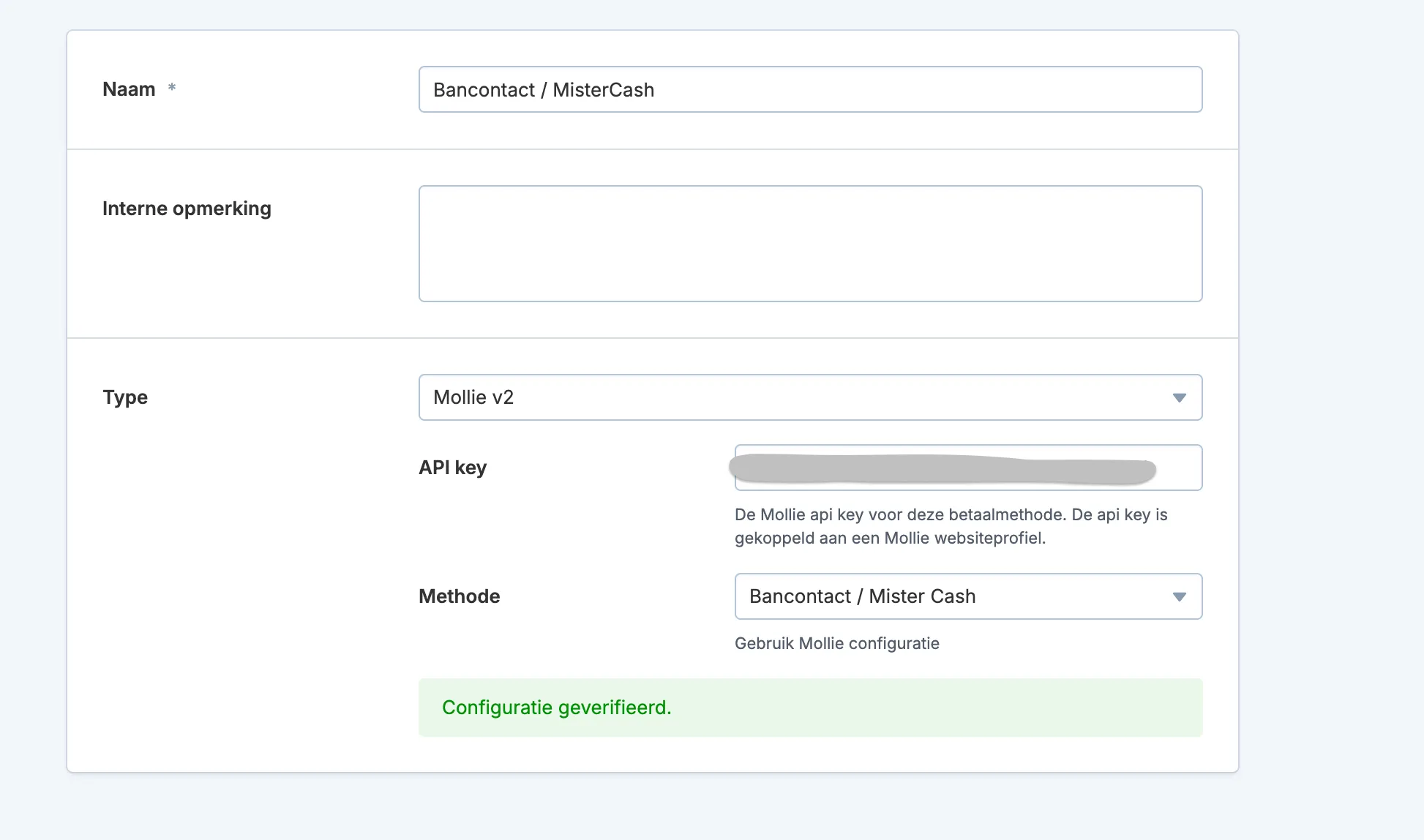1424x840 pixels.
Task: Click the Type label
Action: click(125, 397)
